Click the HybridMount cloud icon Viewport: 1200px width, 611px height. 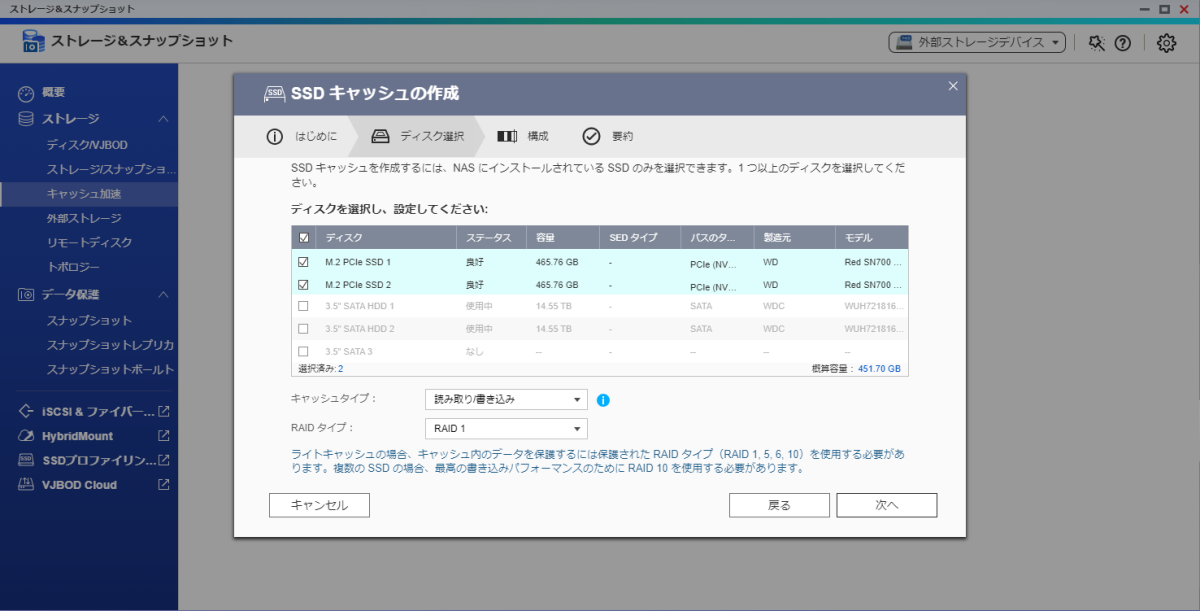(27, 436)
